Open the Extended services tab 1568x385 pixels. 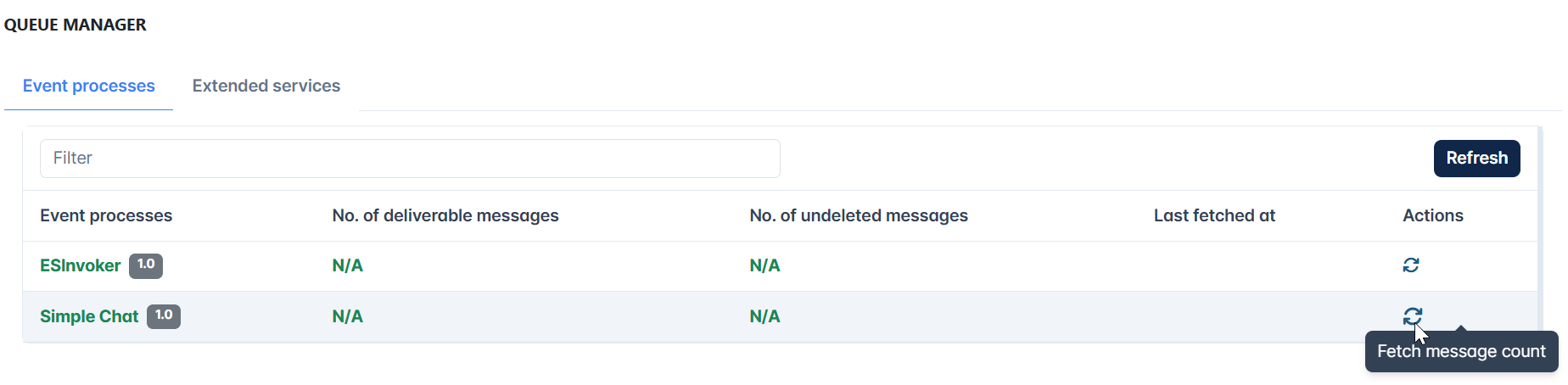266,86
